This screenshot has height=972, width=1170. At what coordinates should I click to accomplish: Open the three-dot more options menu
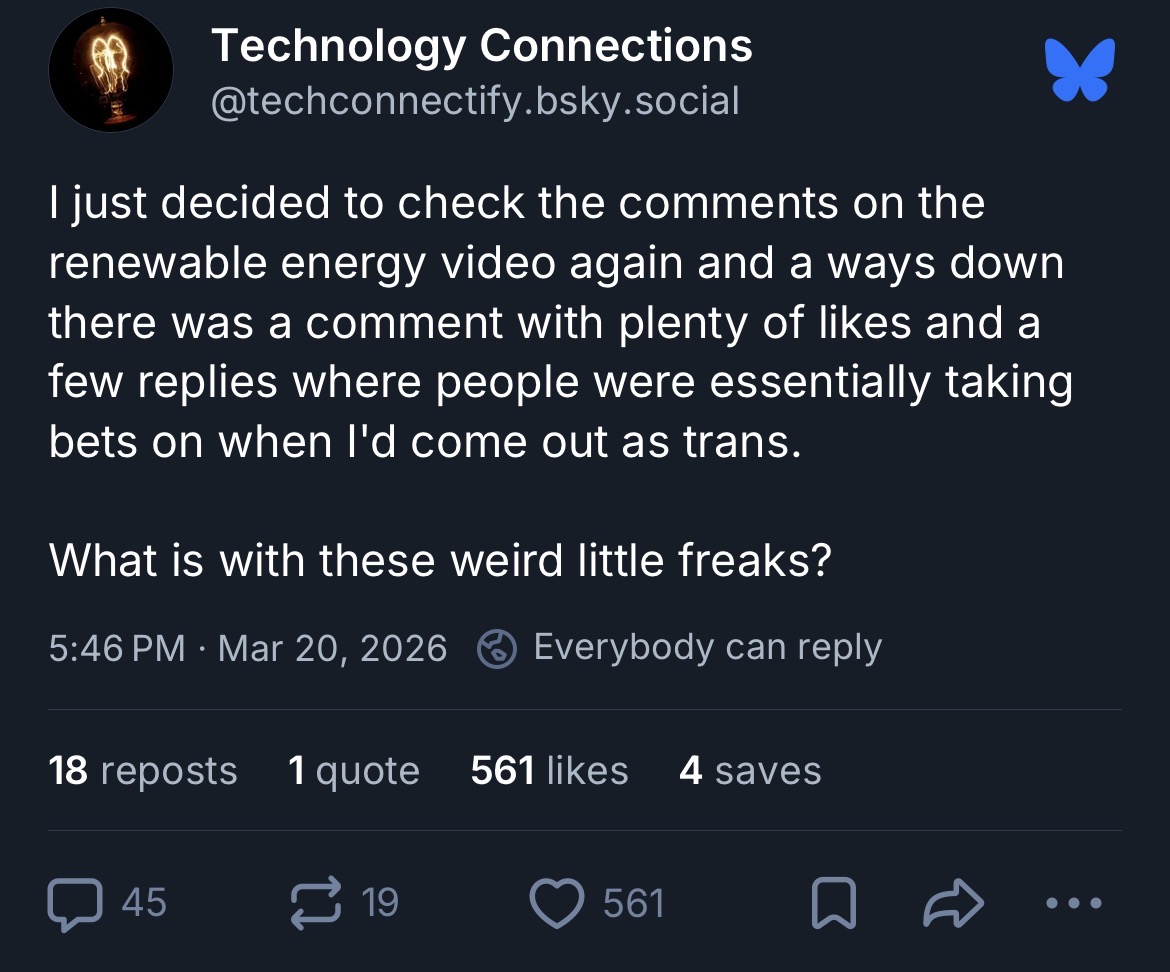[1074, 903]
